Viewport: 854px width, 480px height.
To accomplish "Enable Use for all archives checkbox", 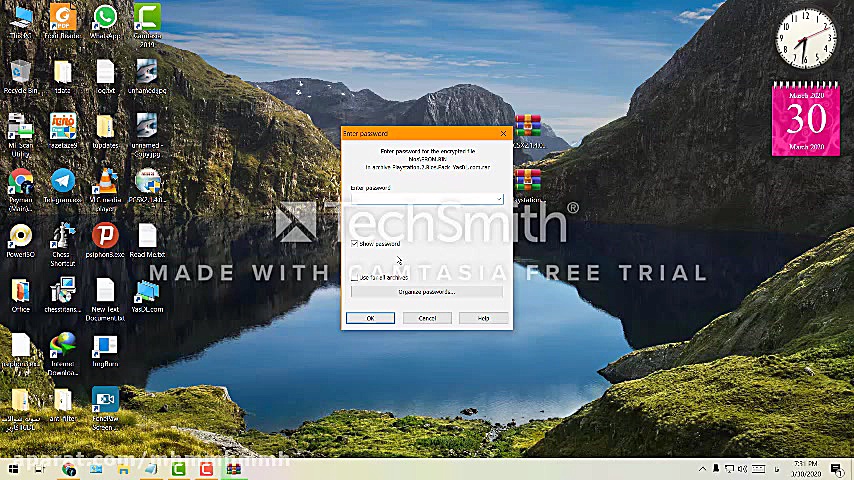I will click(355, 277).
